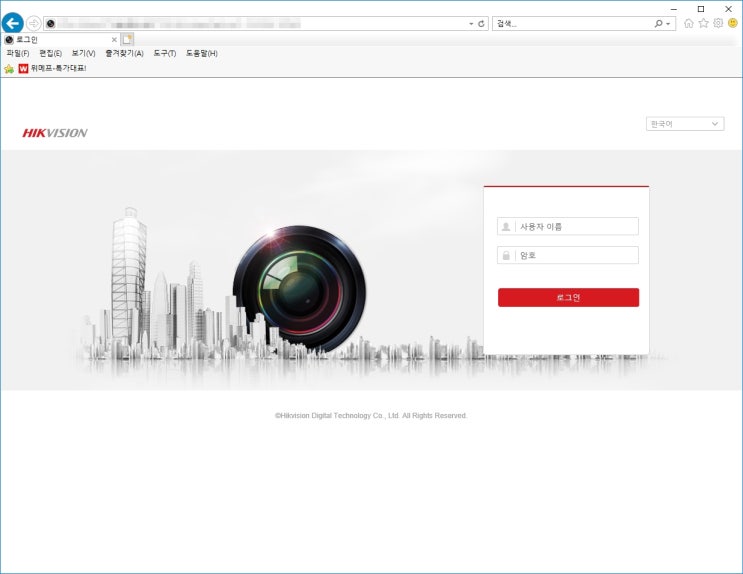
Task: Maximize the browser window
Action: (x=701, y=9)
